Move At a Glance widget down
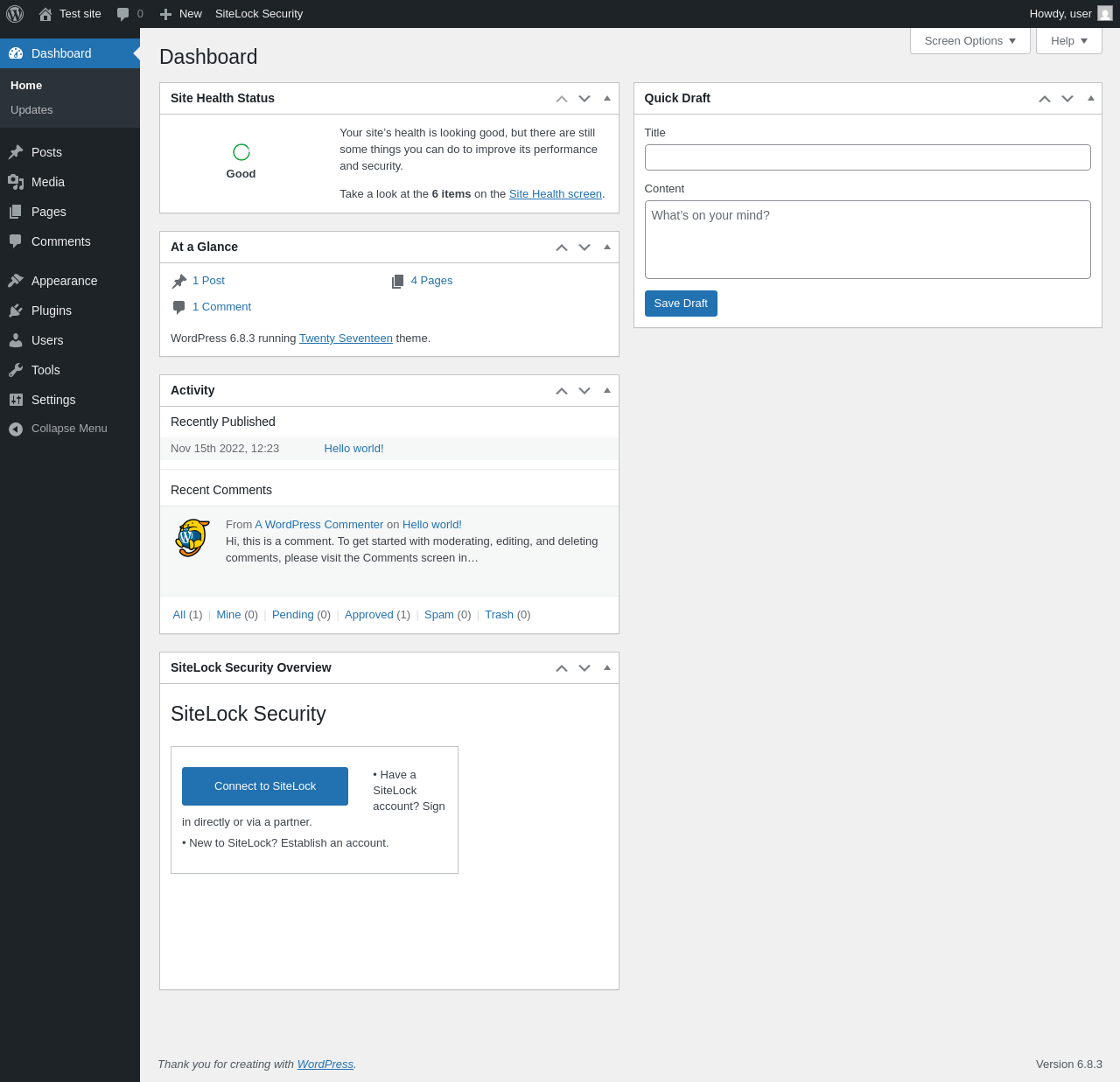The image size is (1120, 1082). (584, 248)
